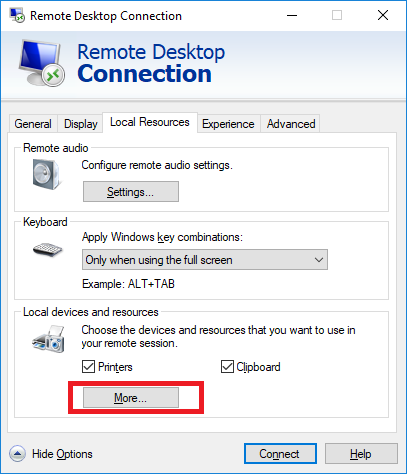Switch to the Display tab
Image resolution: width=407 pixels, height=474 pixels.
point(81,124)
